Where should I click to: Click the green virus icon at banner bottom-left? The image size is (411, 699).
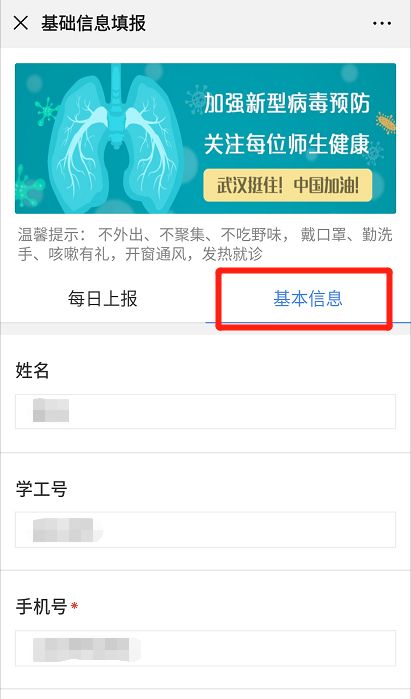point(29,187)
